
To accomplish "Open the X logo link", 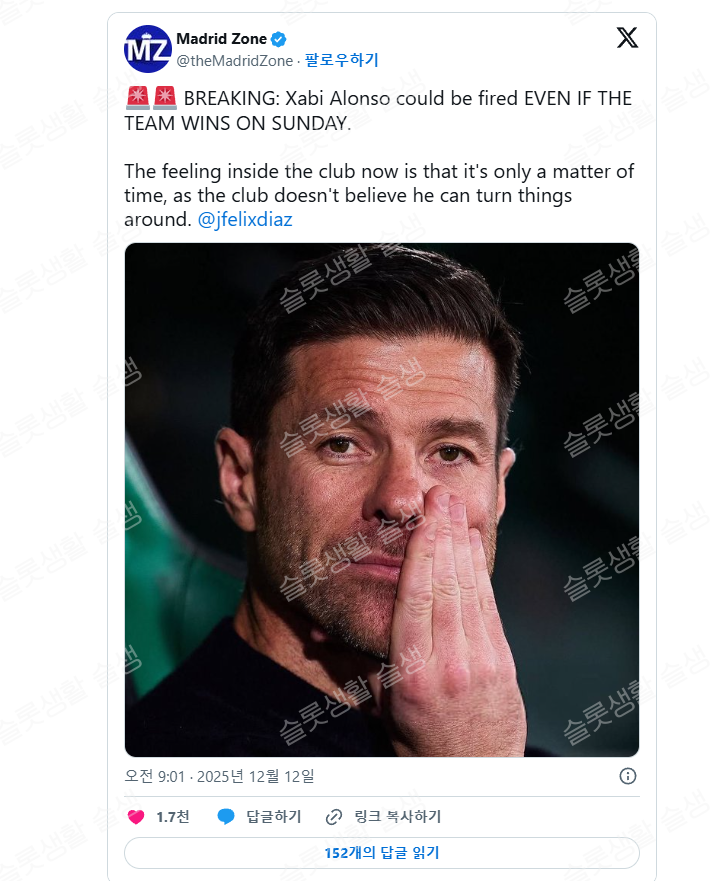I will [627, 39].
